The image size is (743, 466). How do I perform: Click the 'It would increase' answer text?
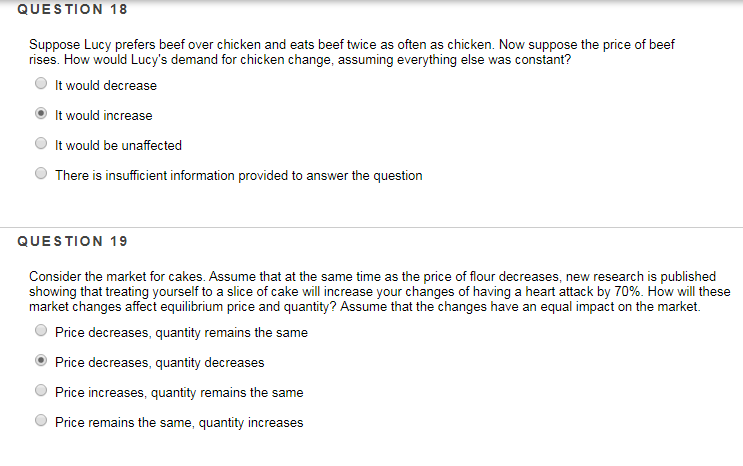coord(104,116)
